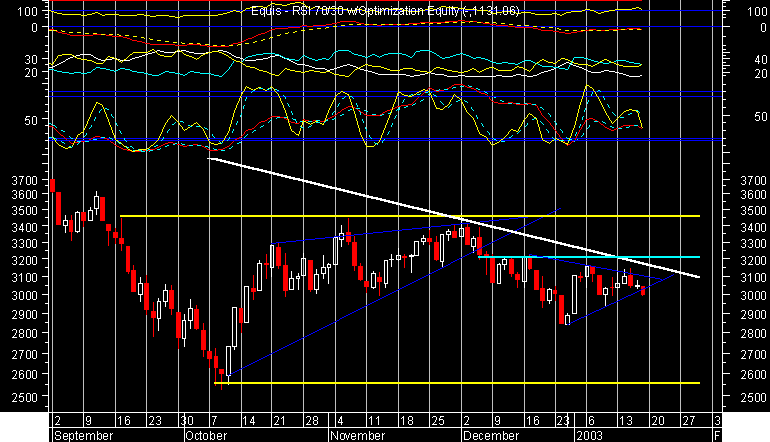Click the '4' date label in November

[x=340, y=421]
